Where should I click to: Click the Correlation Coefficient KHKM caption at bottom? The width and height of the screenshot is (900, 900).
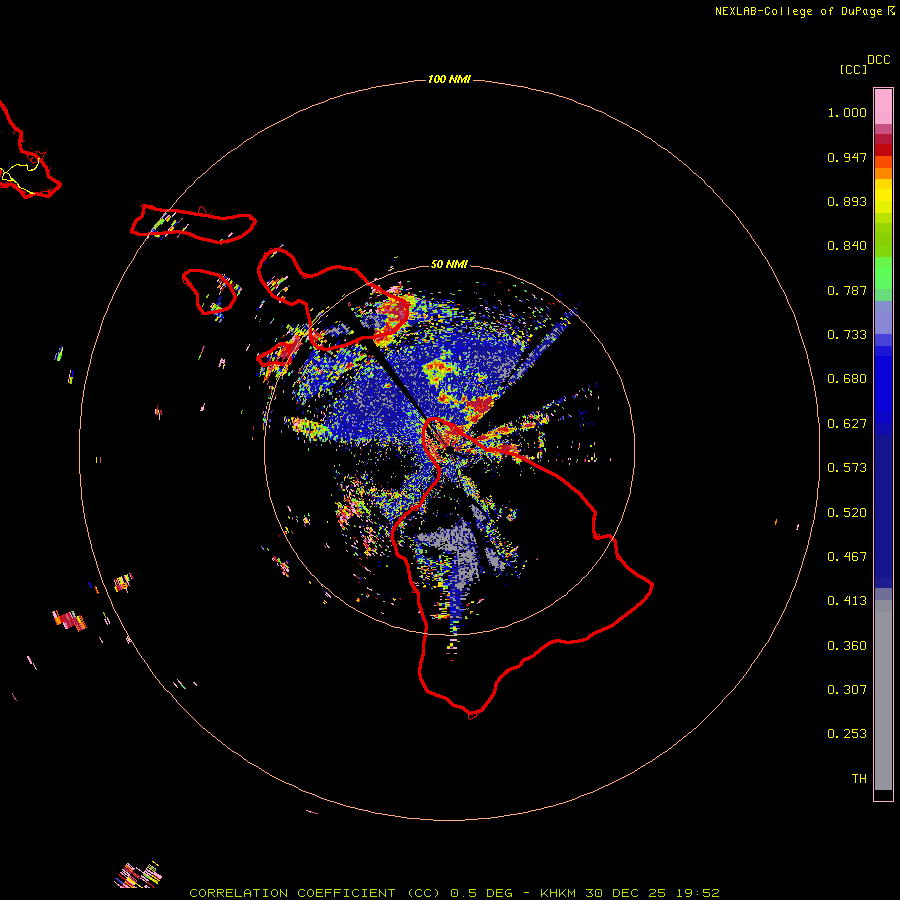(x=454, y=893)
